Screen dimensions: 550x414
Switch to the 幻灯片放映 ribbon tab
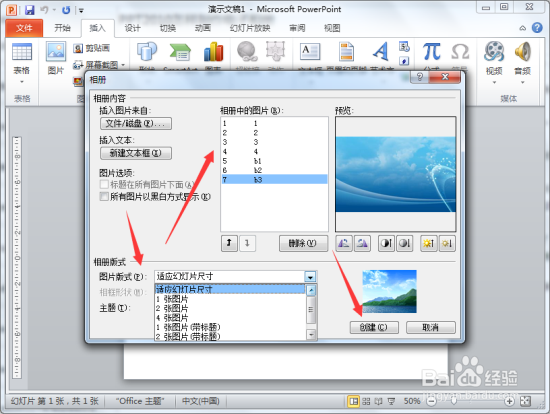(x=250, y=28)
